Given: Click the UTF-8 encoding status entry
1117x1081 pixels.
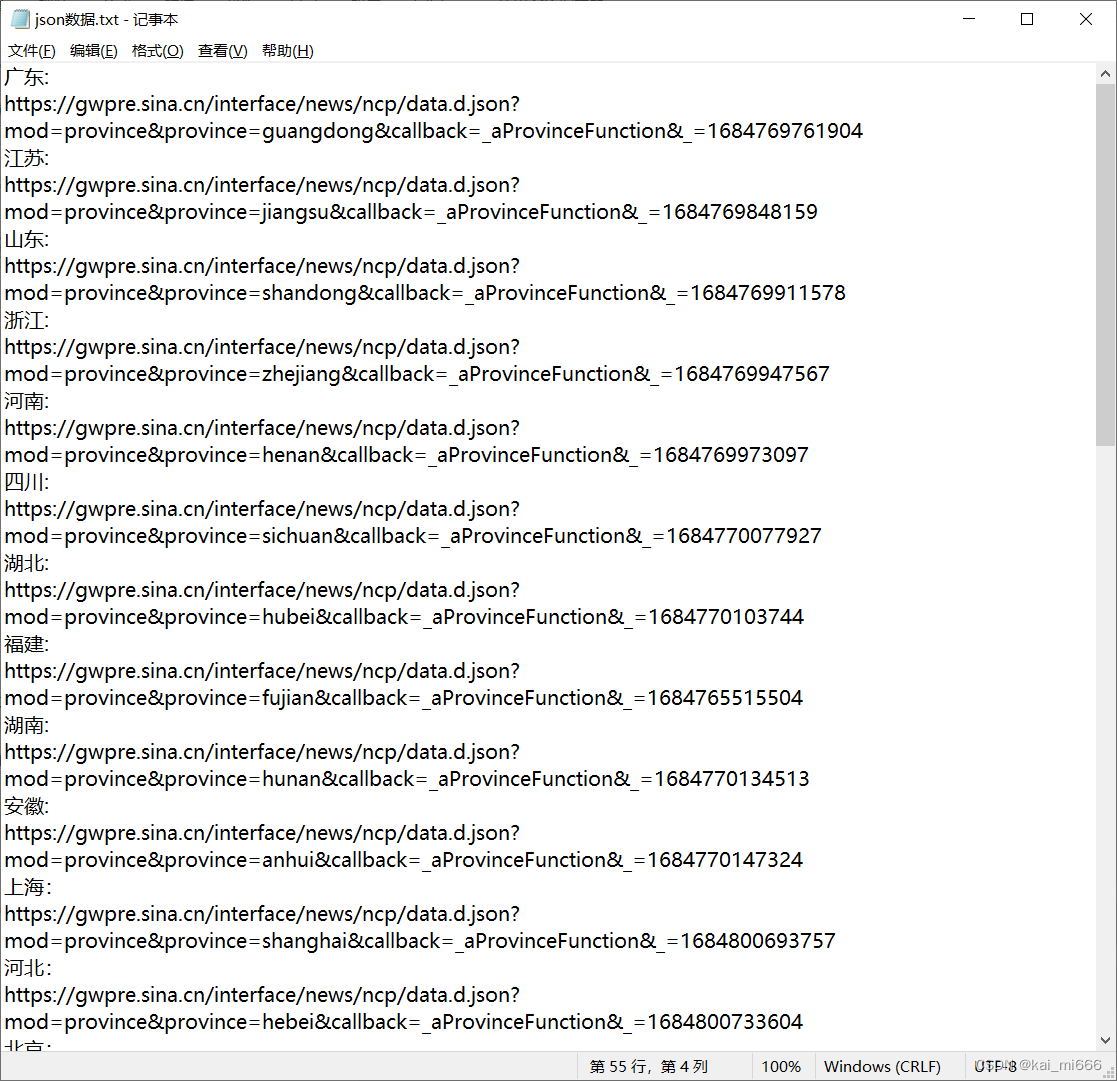Looking at the screenshot, I should click(x=995, y=1066).
